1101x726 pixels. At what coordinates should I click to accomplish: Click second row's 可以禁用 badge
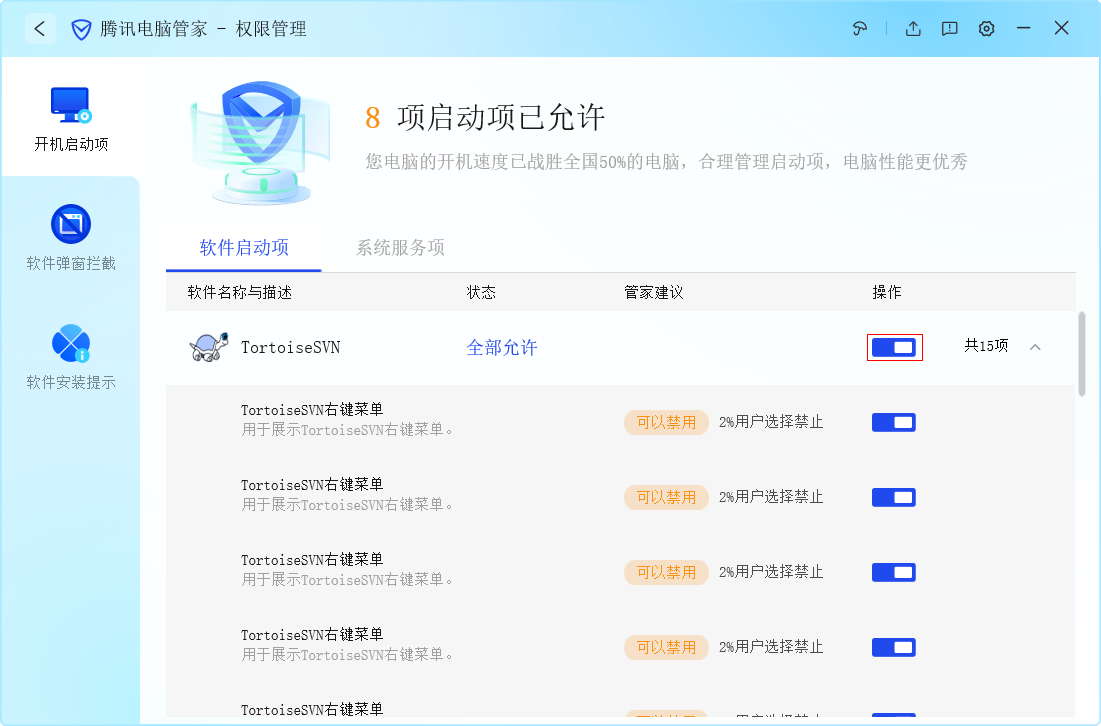point(666,497)
